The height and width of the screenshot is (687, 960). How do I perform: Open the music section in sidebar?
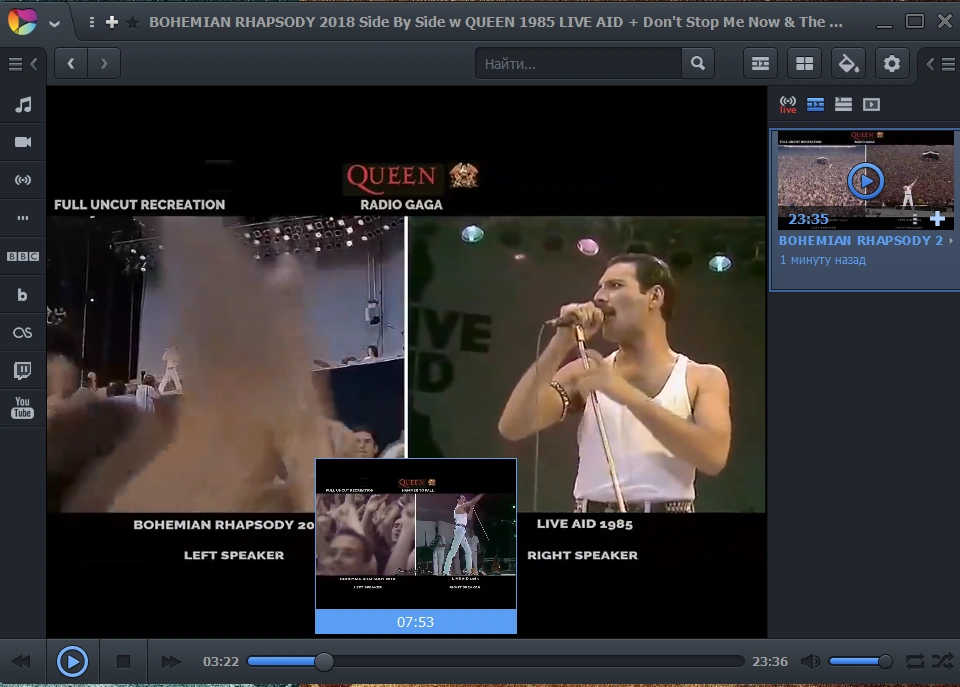(x=23, y=105)
